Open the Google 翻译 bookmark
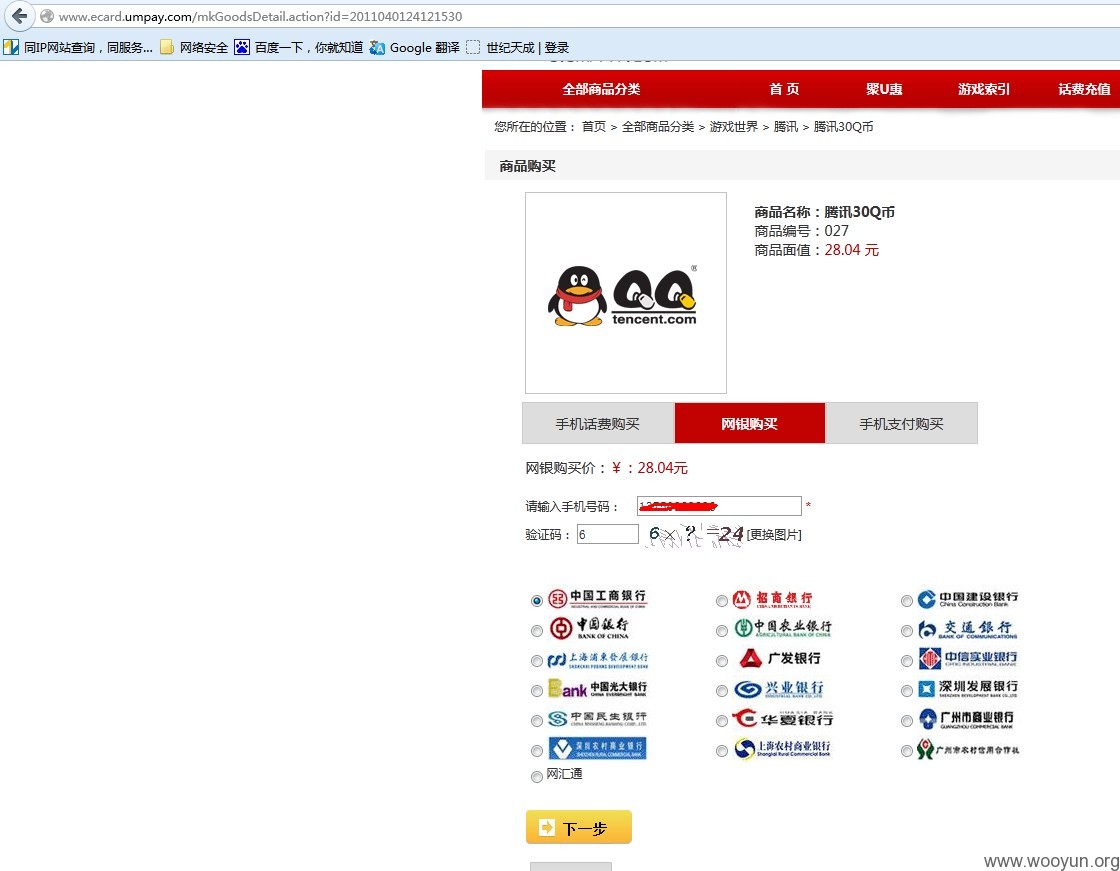 coord(415,47)
